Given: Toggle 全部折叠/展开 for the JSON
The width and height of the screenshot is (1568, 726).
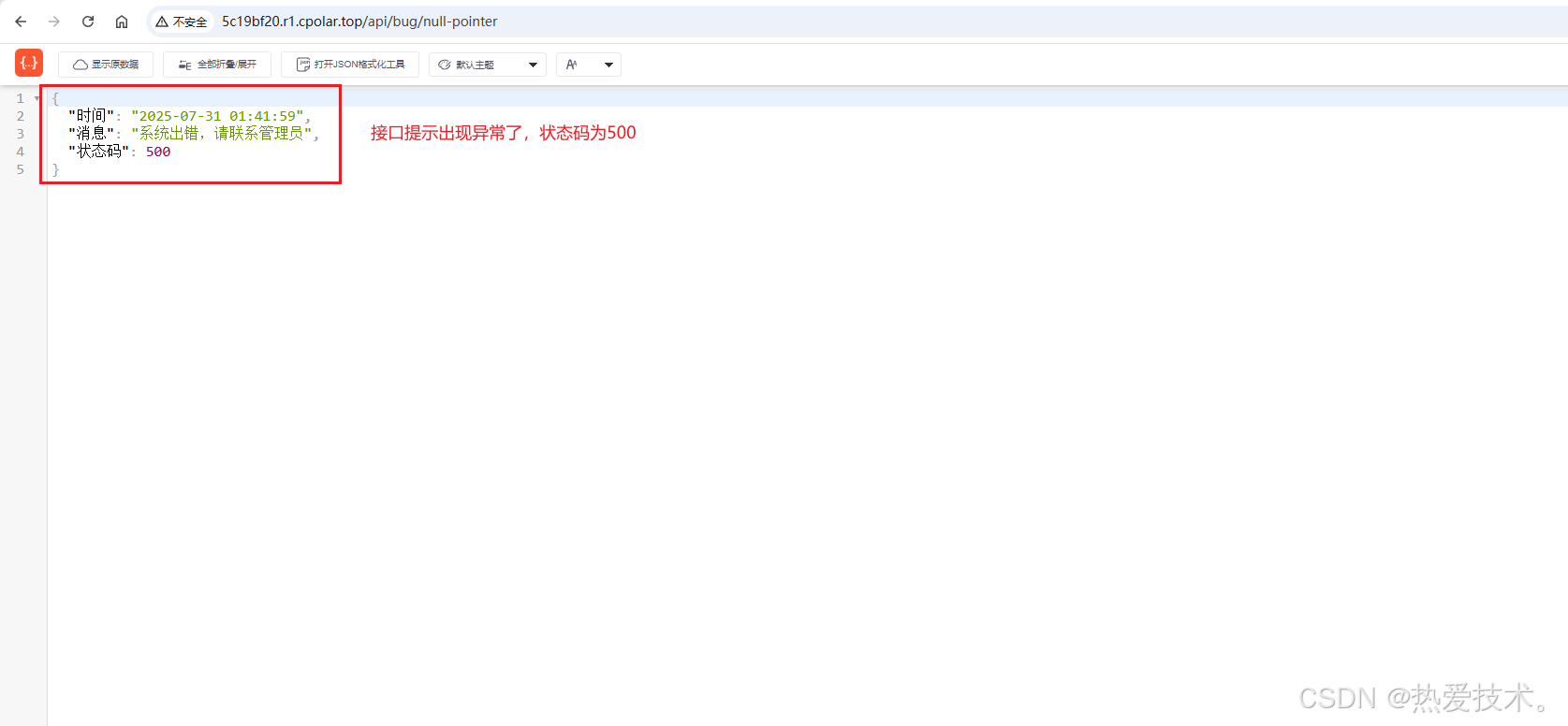Looking at the screenshot, I should [x=217, y=65].
